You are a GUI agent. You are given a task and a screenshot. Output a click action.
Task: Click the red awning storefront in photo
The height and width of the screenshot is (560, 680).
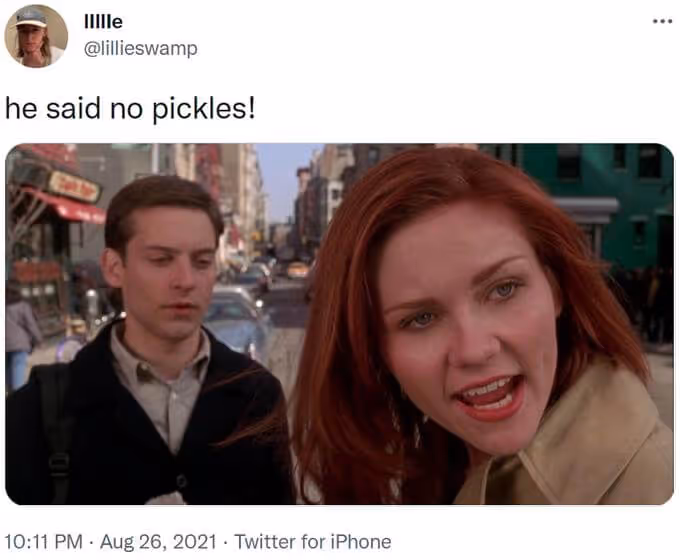(x=65, y=206)
